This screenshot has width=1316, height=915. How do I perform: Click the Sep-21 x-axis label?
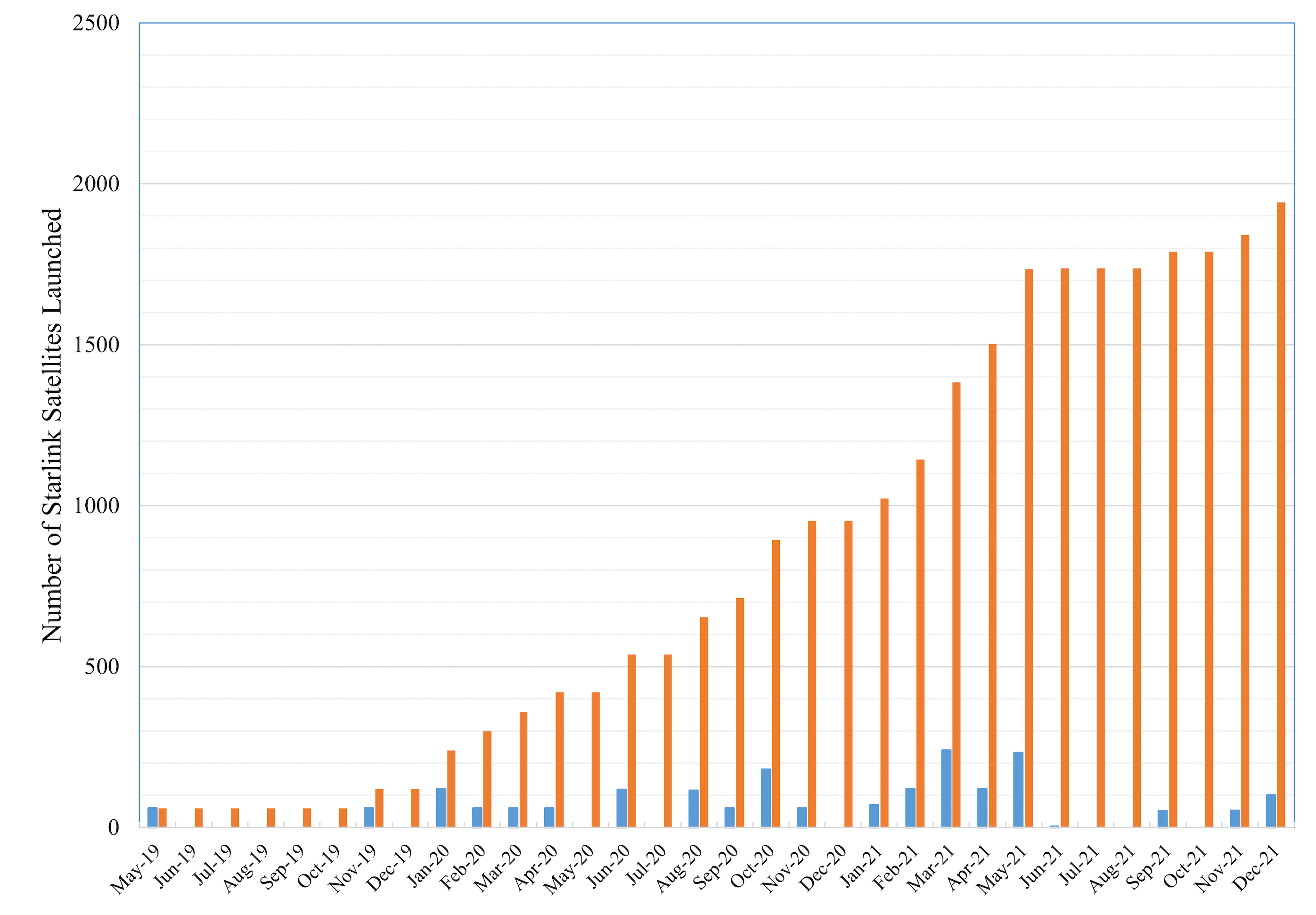(x=1148, y=867)
